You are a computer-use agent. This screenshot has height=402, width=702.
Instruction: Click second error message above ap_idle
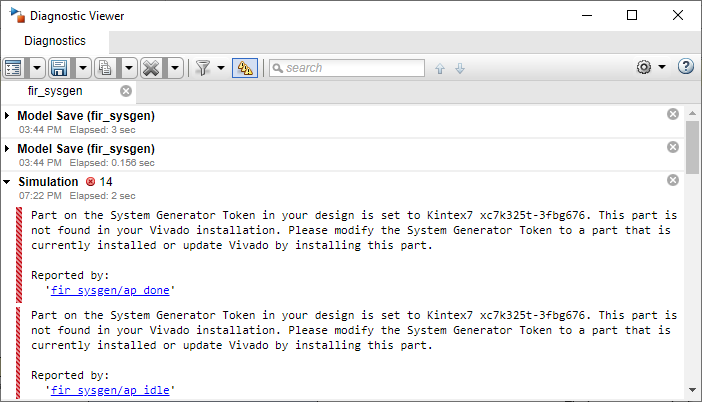point(354,330)
